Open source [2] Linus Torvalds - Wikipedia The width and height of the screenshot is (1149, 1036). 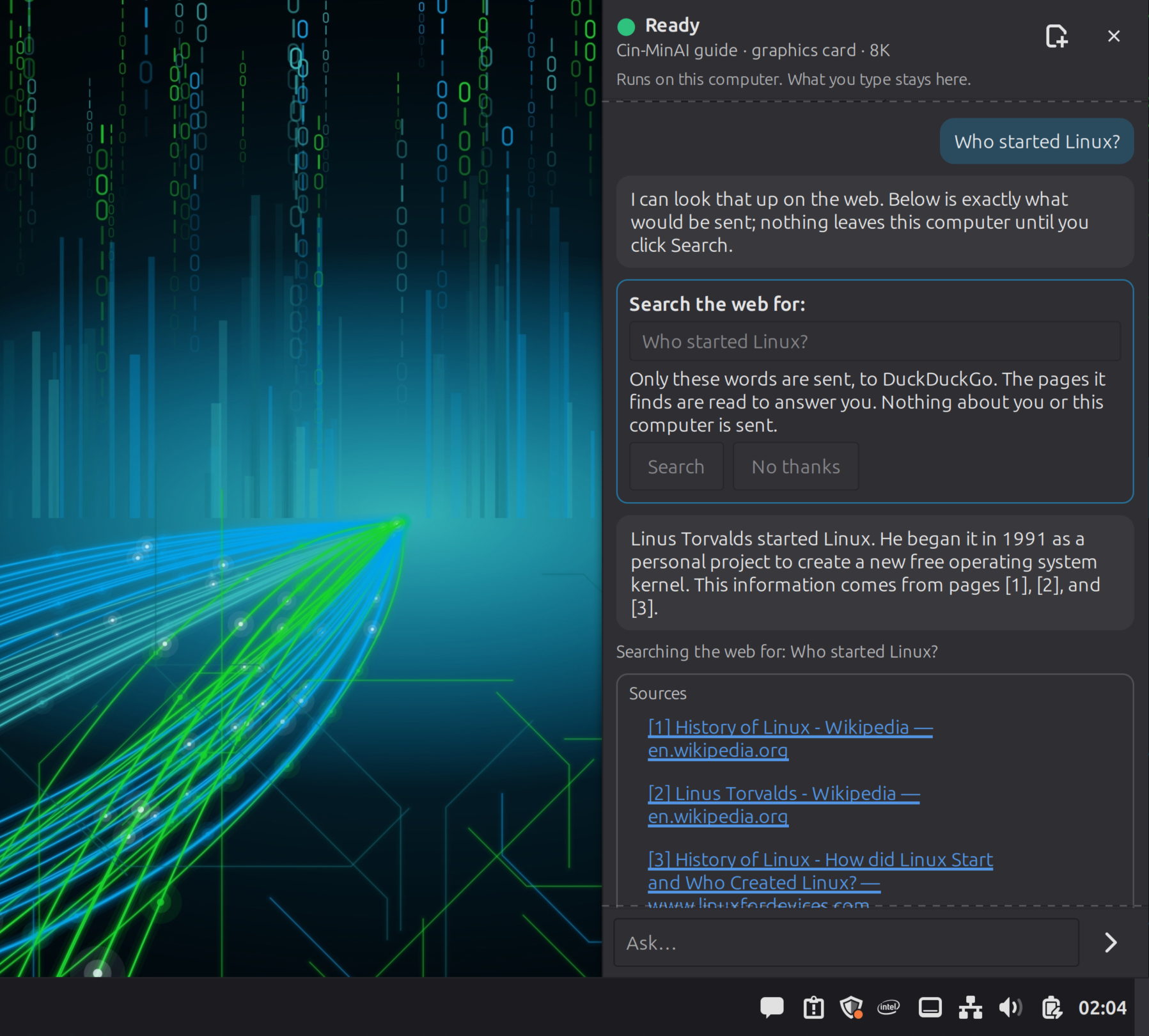pyautogui.click(x=784, y=804)
